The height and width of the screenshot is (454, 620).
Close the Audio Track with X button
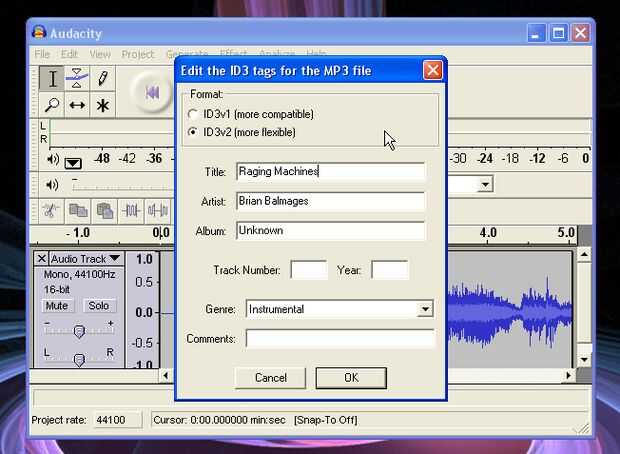coord(42,259)
